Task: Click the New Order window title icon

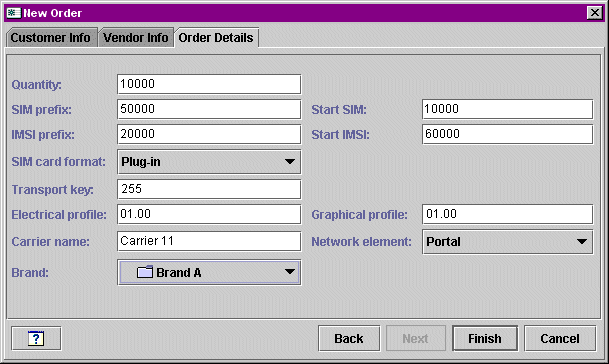Action: (14, 13)
